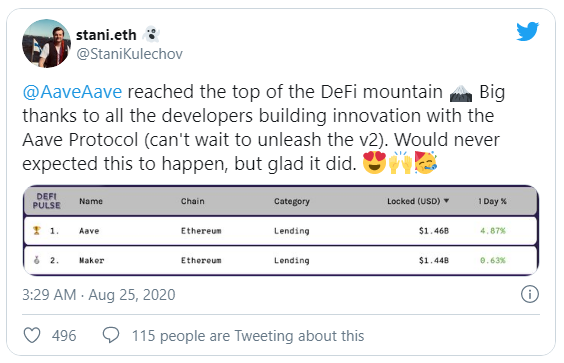
Task: Select the Maker row in table
Action: click(x=281, y=260)
